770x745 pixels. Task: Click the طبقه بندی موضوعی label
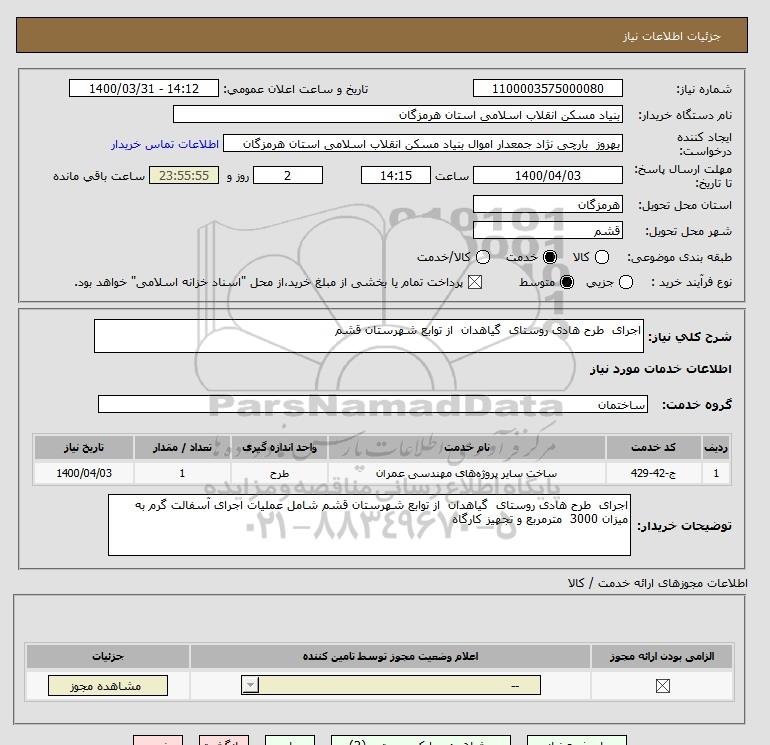coord(679,257)
